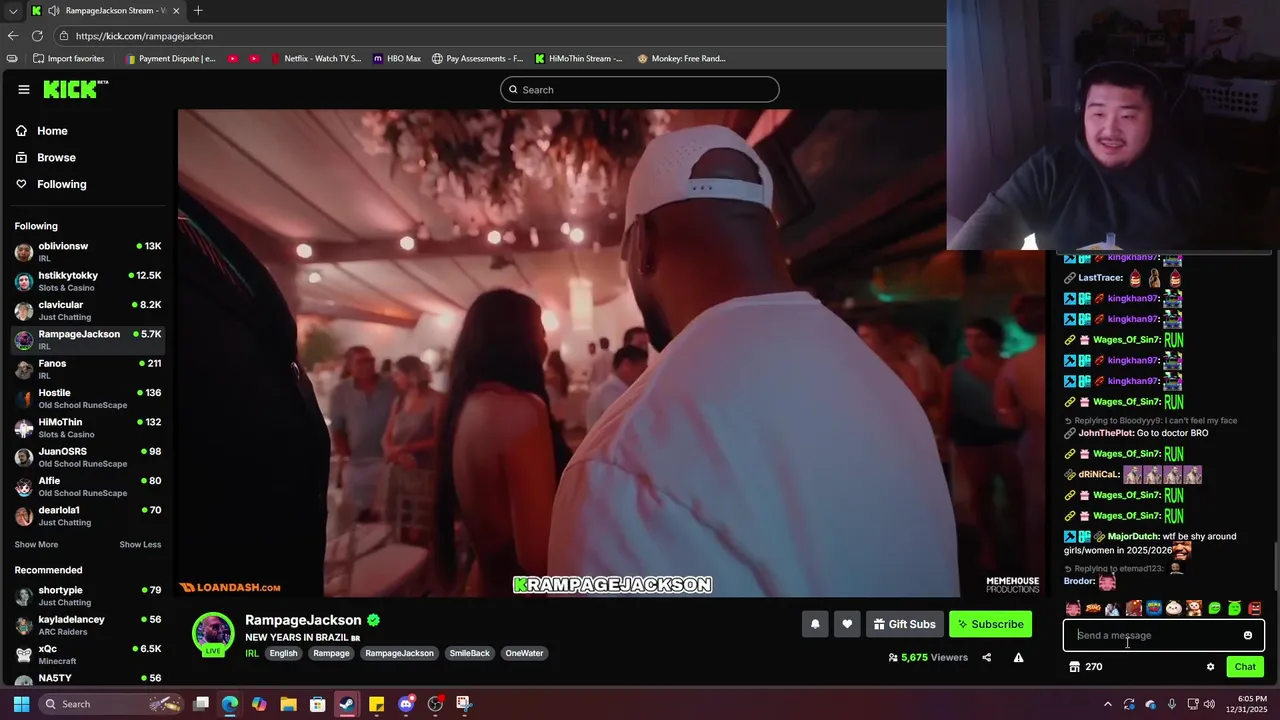
Task: Follow channel with heart button
Action: [x=847, y=624]
